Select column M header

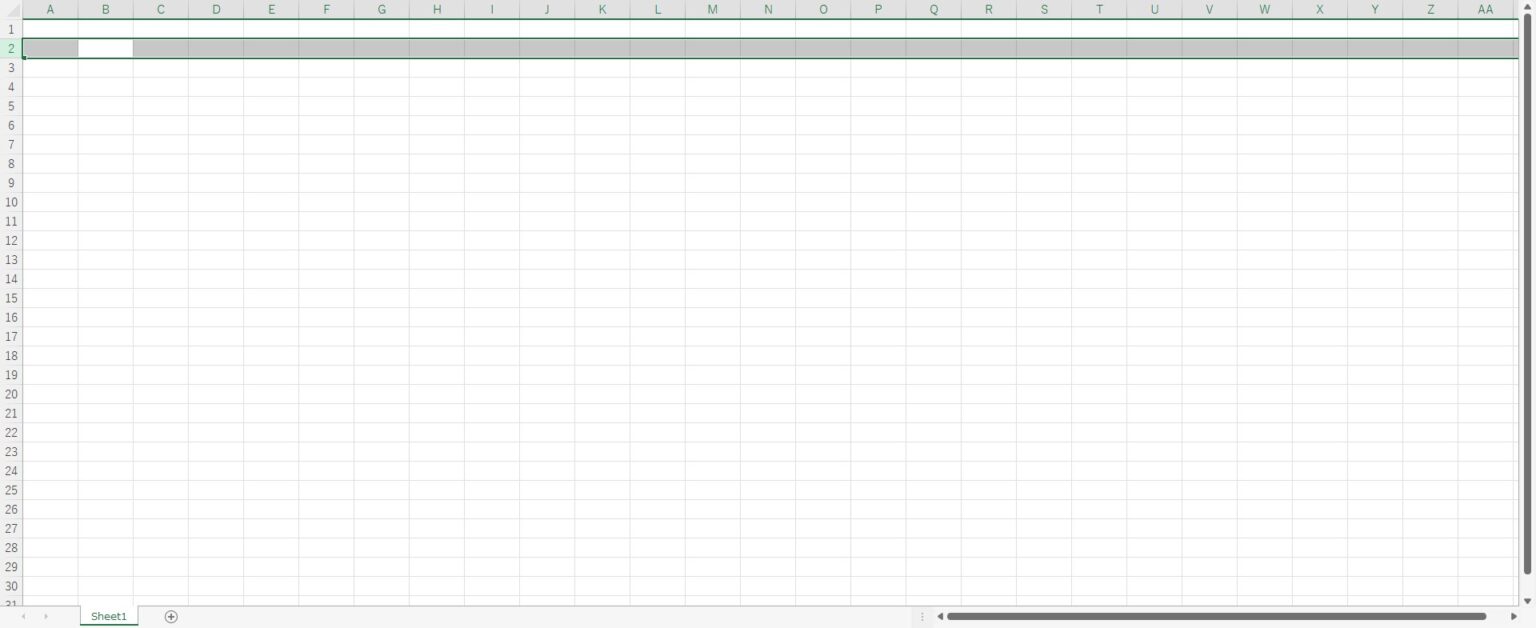[712, 9]
